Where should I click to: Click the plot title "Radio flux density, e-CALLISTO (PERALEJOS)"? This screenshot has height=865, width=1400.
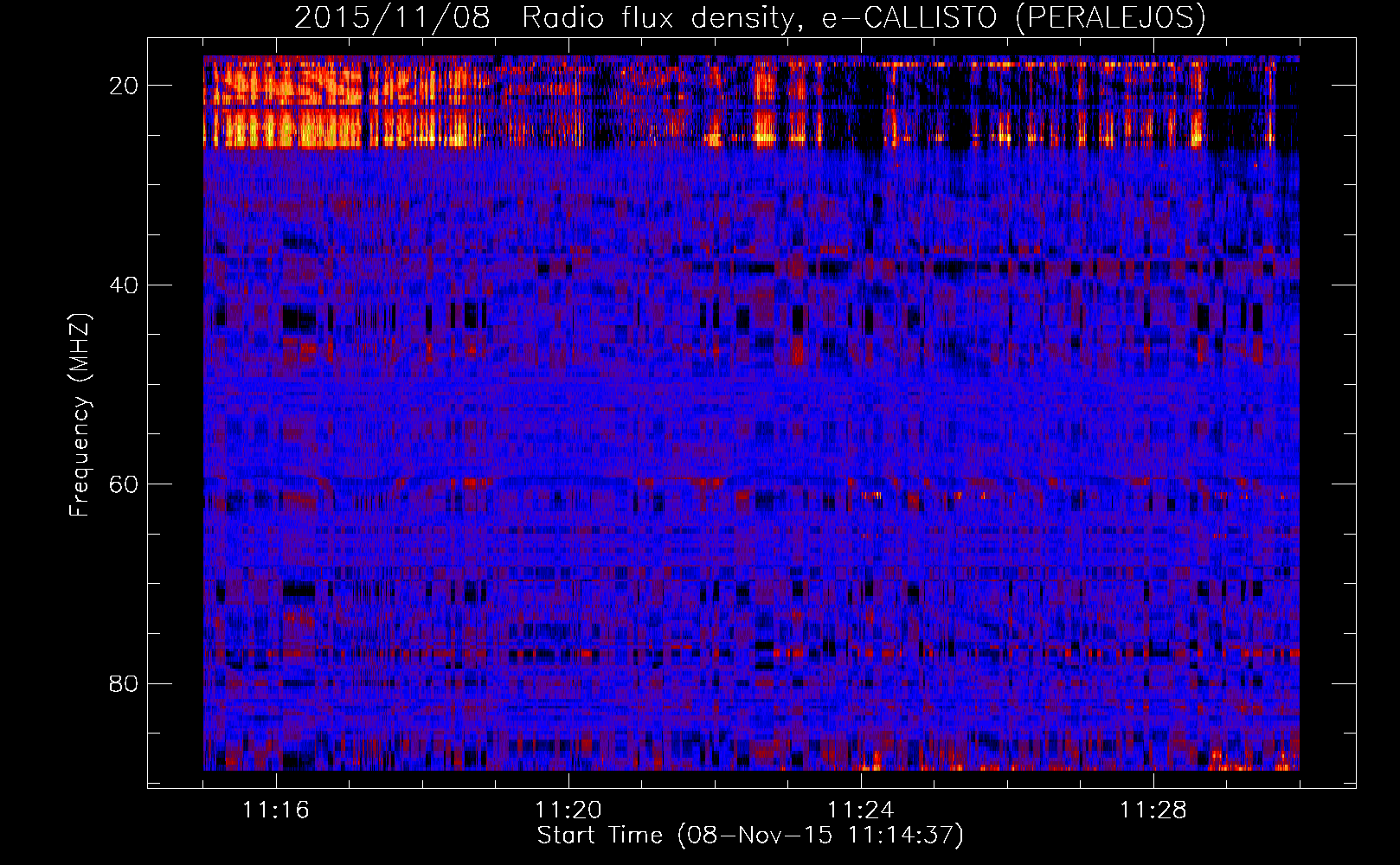864,17
